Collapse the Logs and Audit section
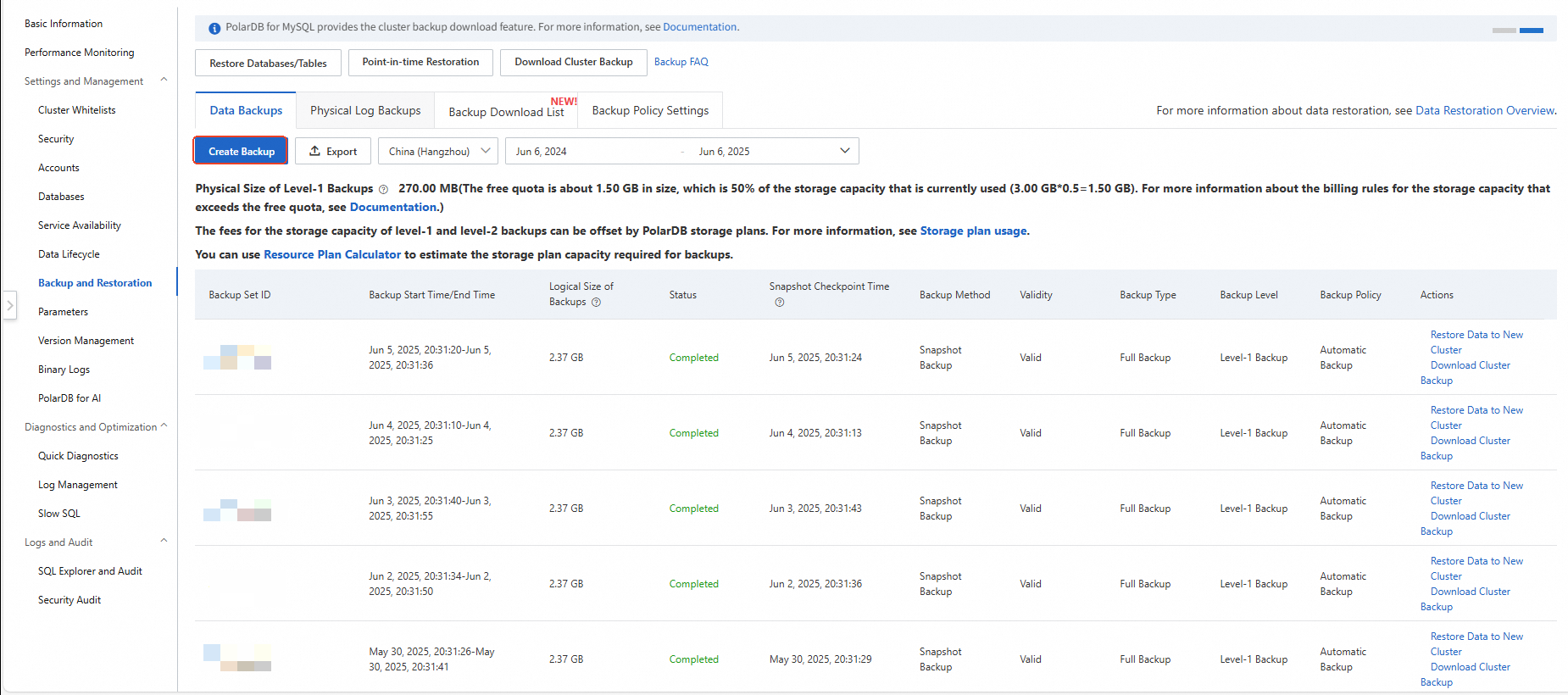Viewport: 1568px width, 695px height. pyautogui.click(x=164, y=542)
